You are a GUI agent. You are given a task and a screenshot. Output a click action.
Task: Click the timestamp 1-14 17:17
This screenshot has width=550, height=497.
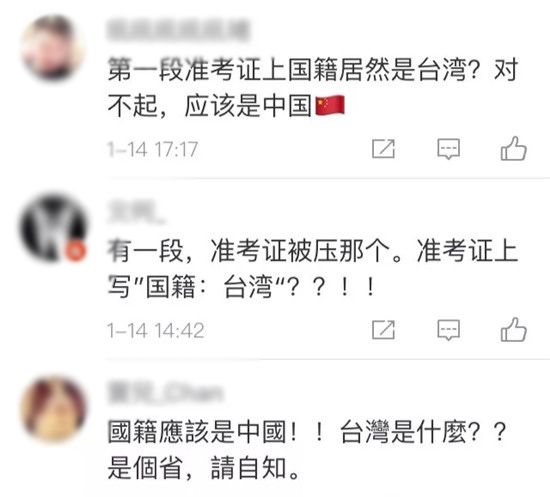tap(153, 149)
